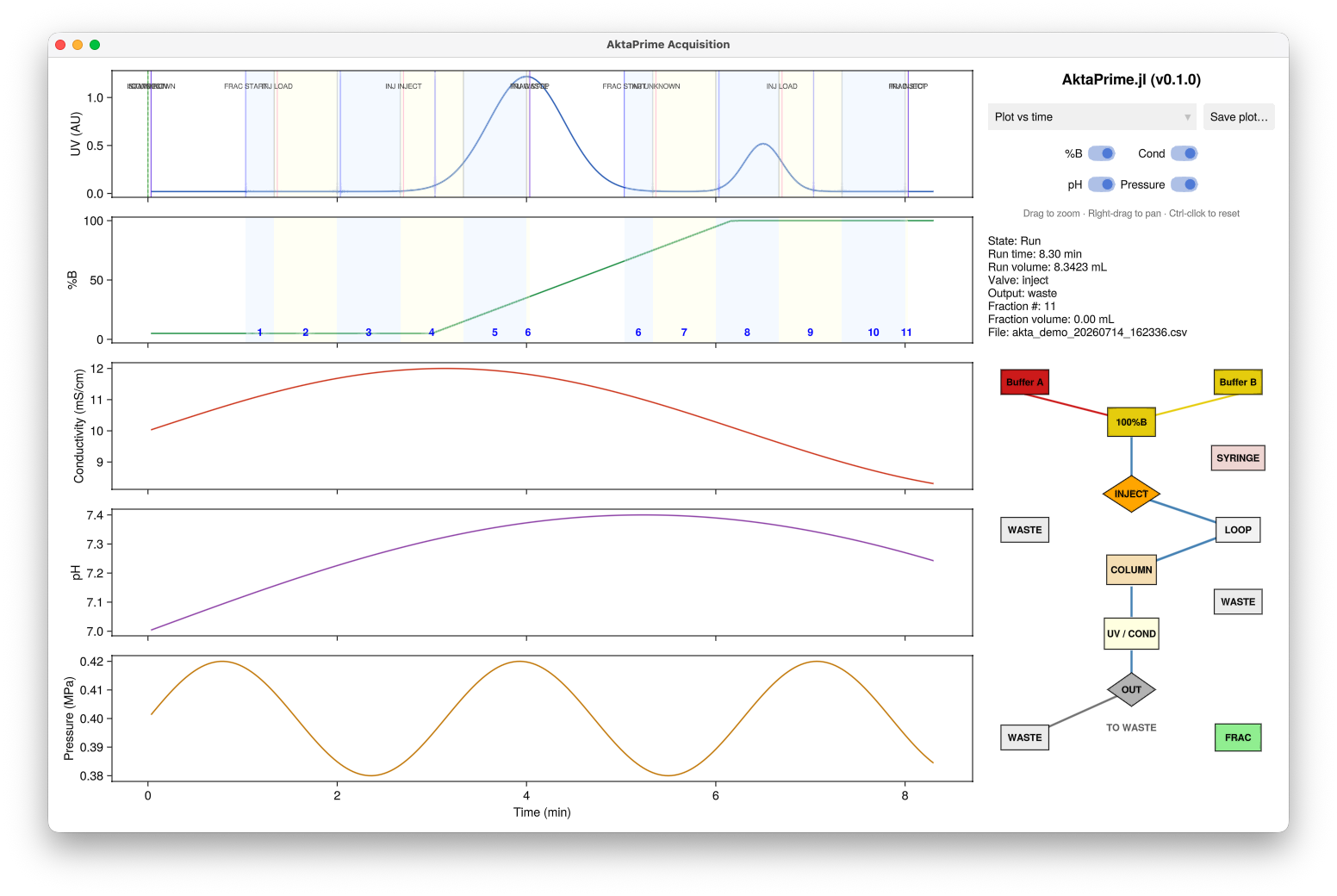Click the WASTE box linked to OUT valve
1337x896 pixels.
[1024, 737]
